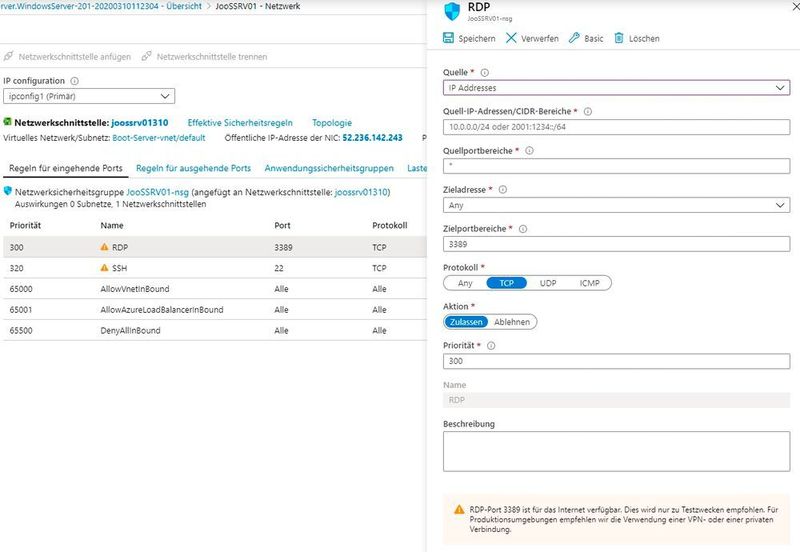Click the Speichern save icon
Viewport: 800px width, 552px height.
click(x=448, y=38)
